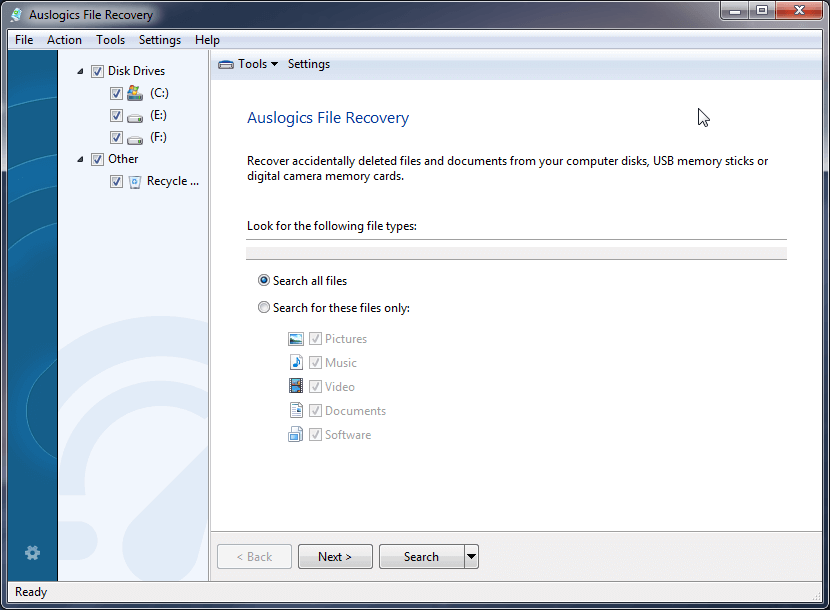Open the Action menu
This screenshot has height=610, width=830.
pos(64,40)
